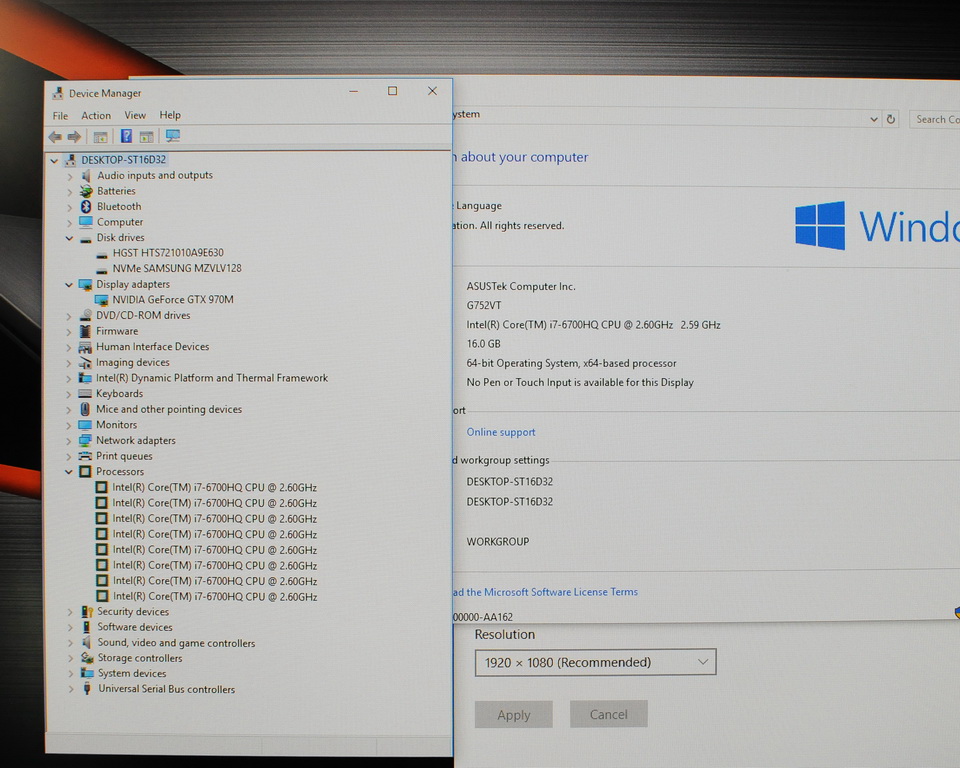This screenshot has height=768, width=960.
Task: Click the Print queues printer icon
Action: (85, 456)
